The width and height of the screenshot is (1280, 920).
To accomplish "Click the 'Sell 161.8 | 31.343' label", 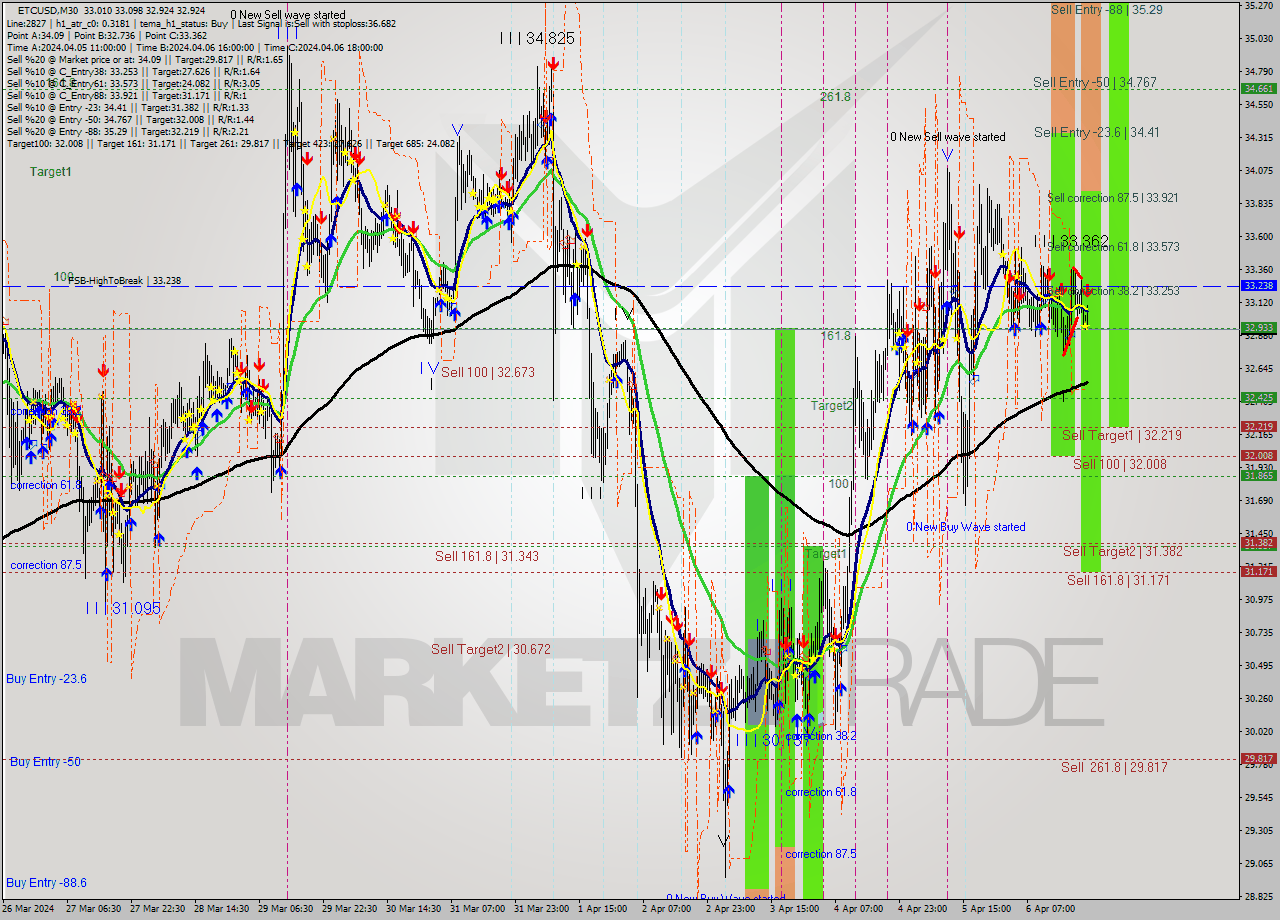I will (x=487, y=556).
